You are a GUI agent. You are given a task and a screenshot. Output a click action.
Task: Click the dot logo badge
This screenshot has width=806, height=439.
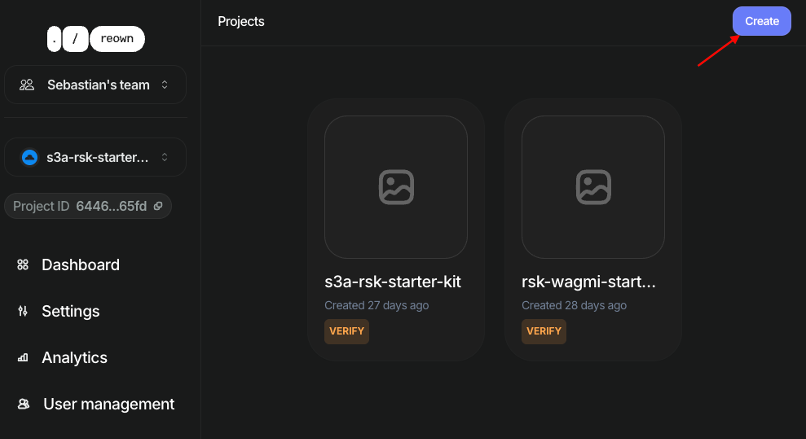pos(54,39)
